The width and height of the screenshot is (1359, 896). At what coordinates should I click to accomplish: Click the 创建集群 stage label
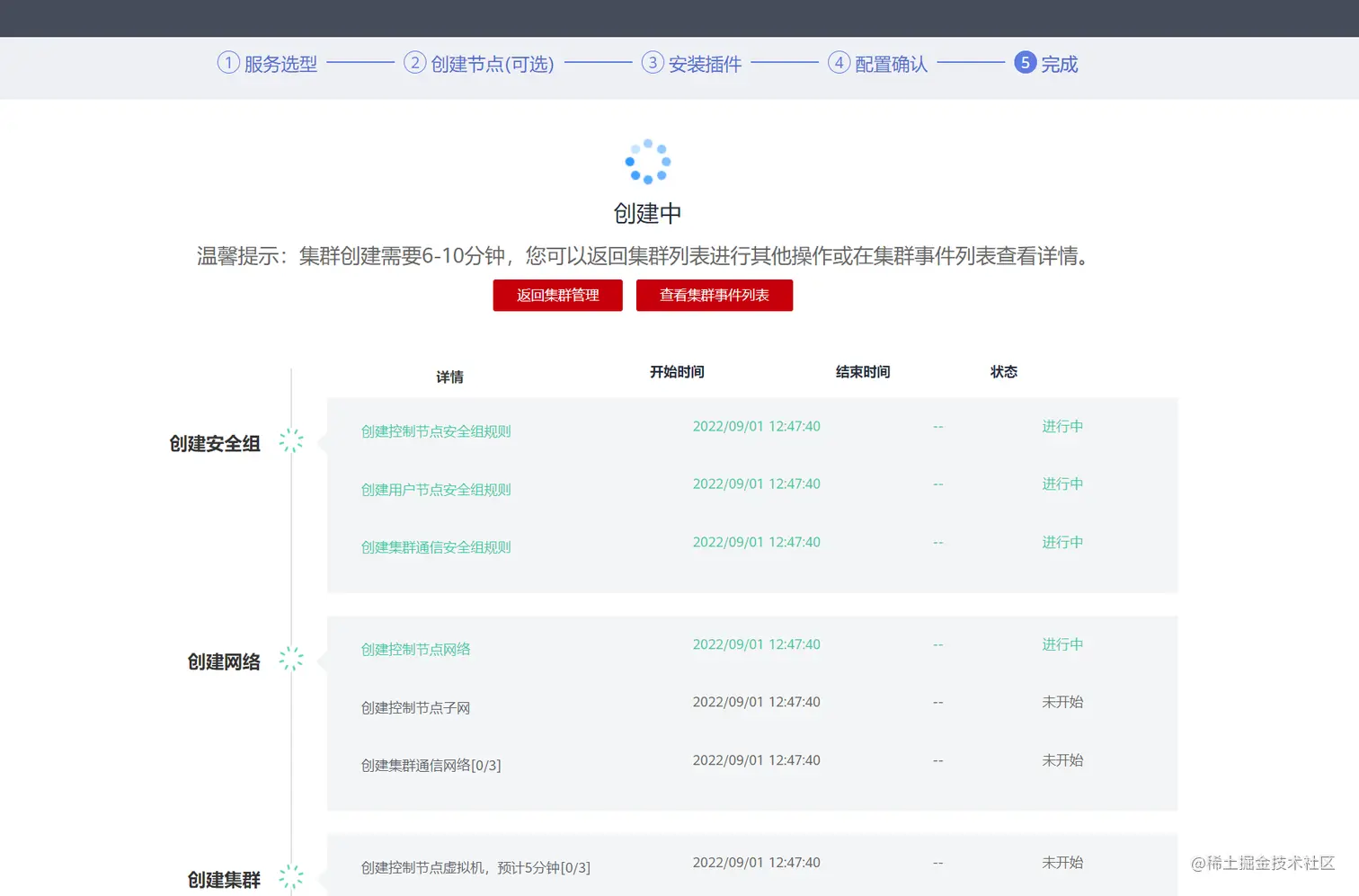pos(224,881)
